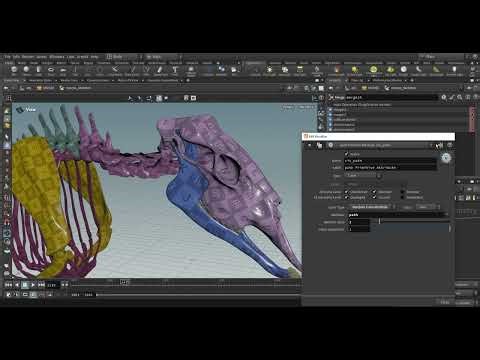The image size is (480, 360).
Task: Add a Sky Light from the shelf
Action: [x=390, y=70]
